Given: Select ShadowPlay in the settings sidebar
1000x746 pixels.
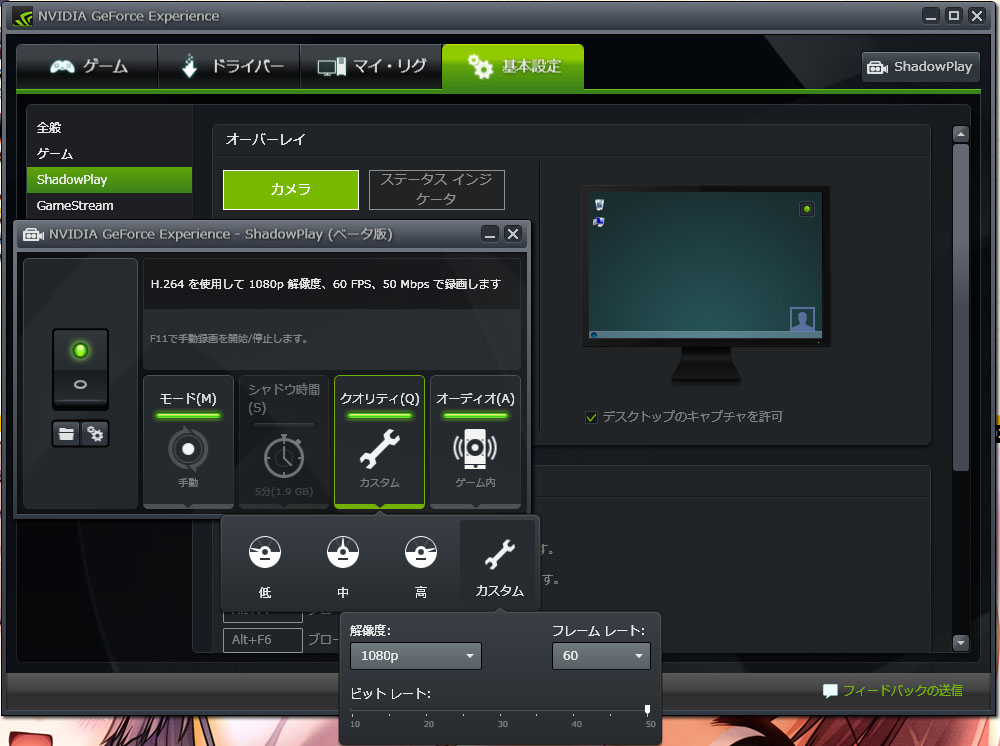Looking at the screenshot, I should point(109,180).
